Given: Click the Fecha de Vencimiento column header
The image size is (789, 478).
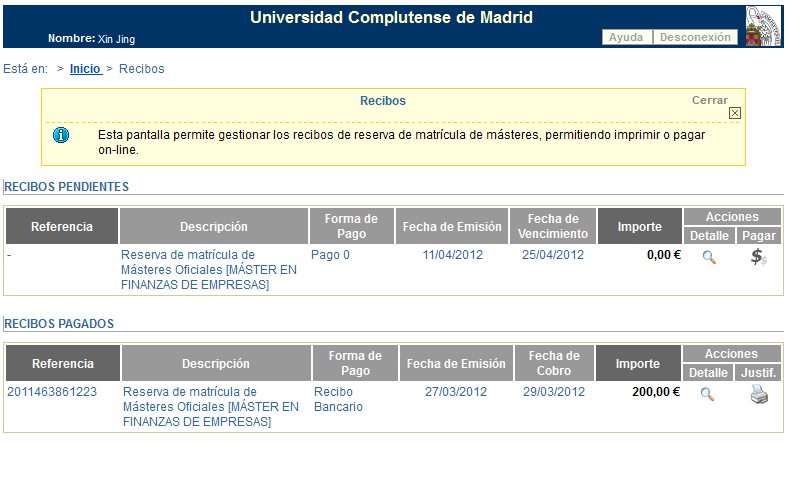Looking at the screenshot, I should (x=554, y=226).
